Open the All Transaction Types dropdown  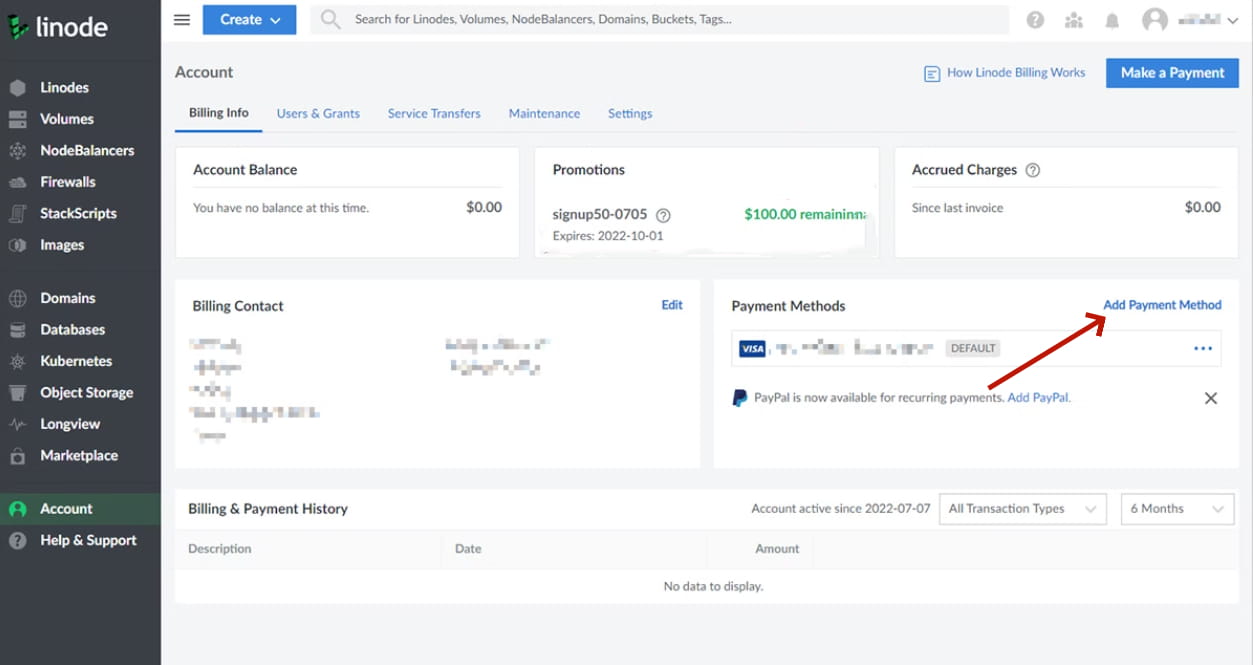pyautogui.click(x=1022, y=509)
